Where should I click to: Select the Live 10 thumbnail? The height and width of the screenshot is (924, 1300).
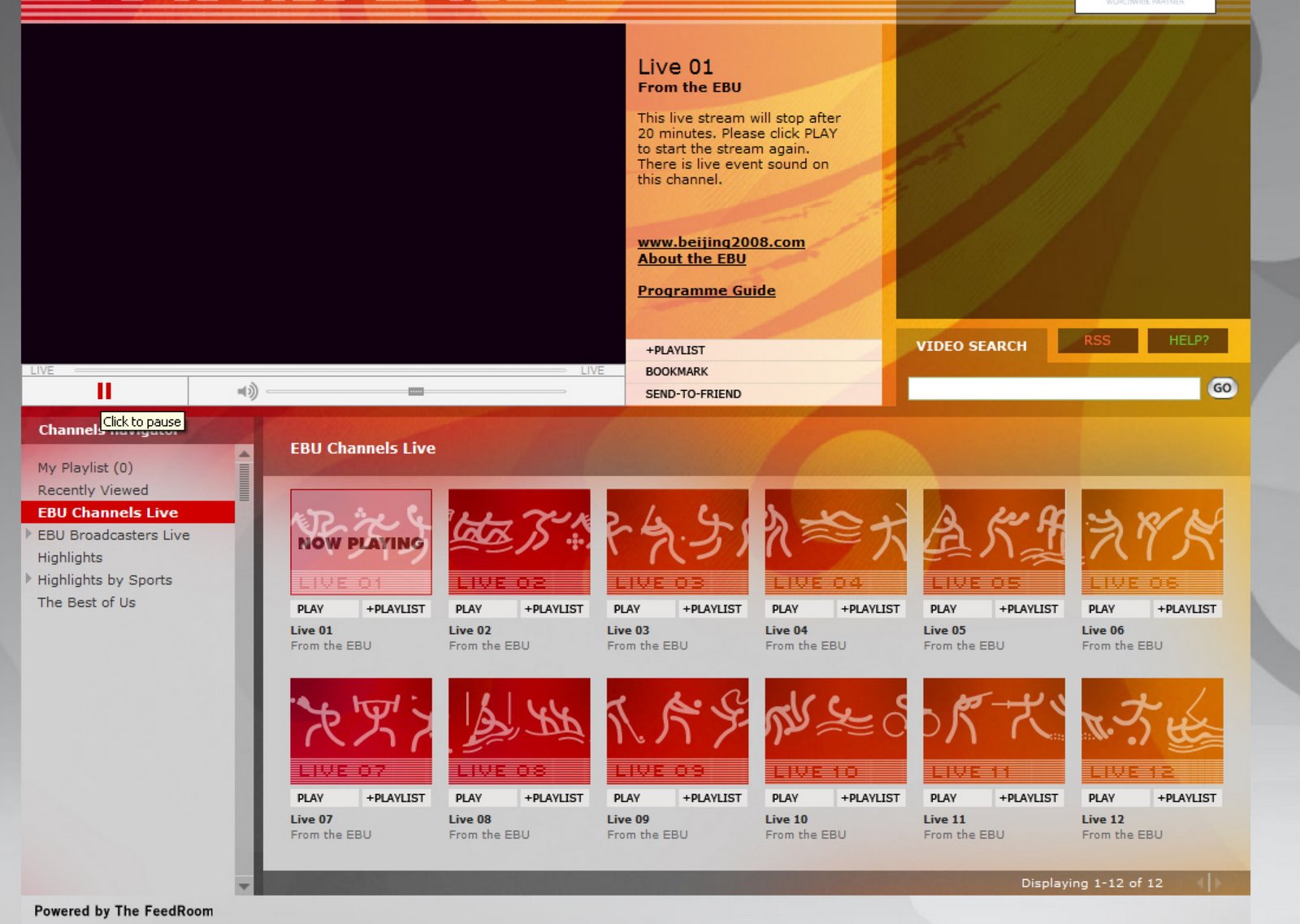(835, 731)
